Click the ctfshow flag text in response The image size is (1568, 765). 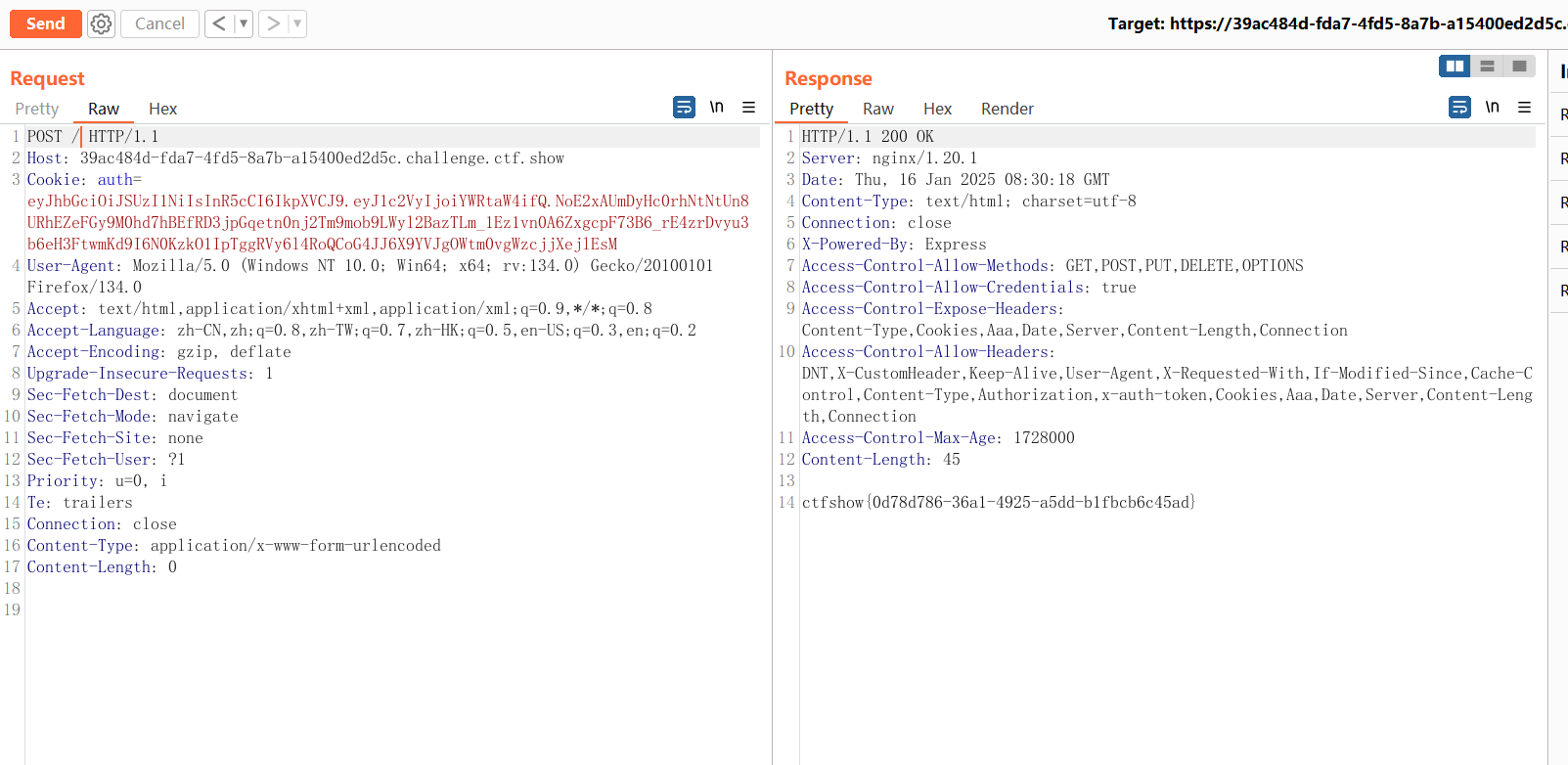pos(999,502)
